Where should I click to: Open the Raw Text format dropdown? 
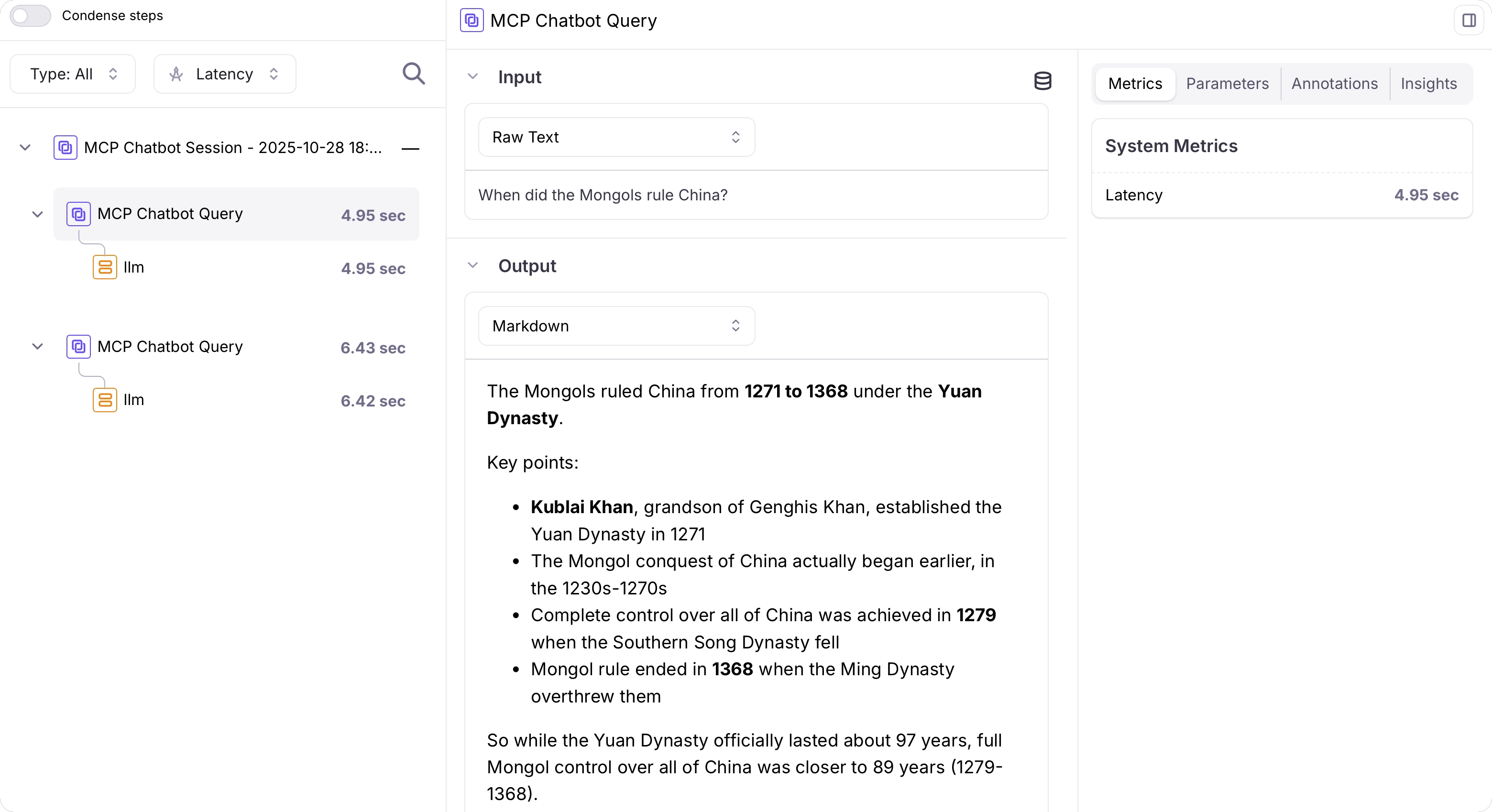[616, 137]
